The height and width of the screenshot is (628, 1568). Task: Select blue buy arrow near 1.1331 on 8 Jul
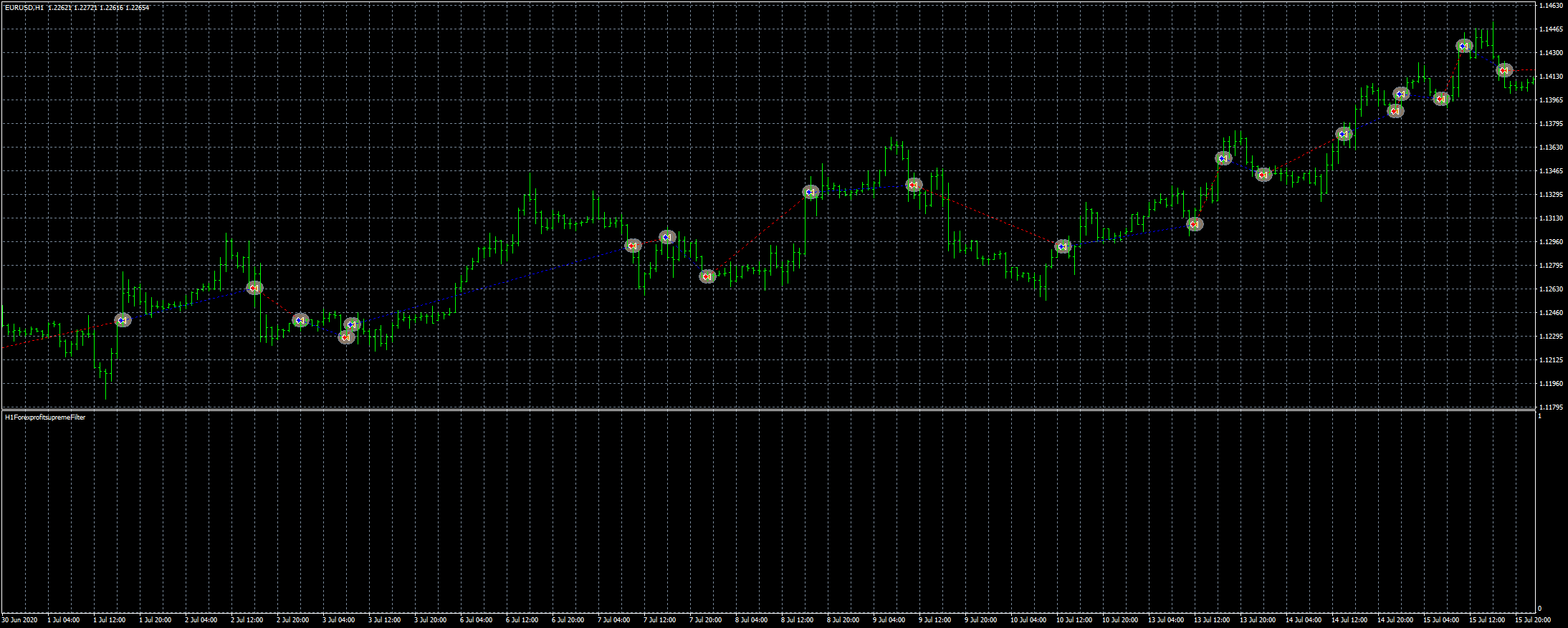811,192
